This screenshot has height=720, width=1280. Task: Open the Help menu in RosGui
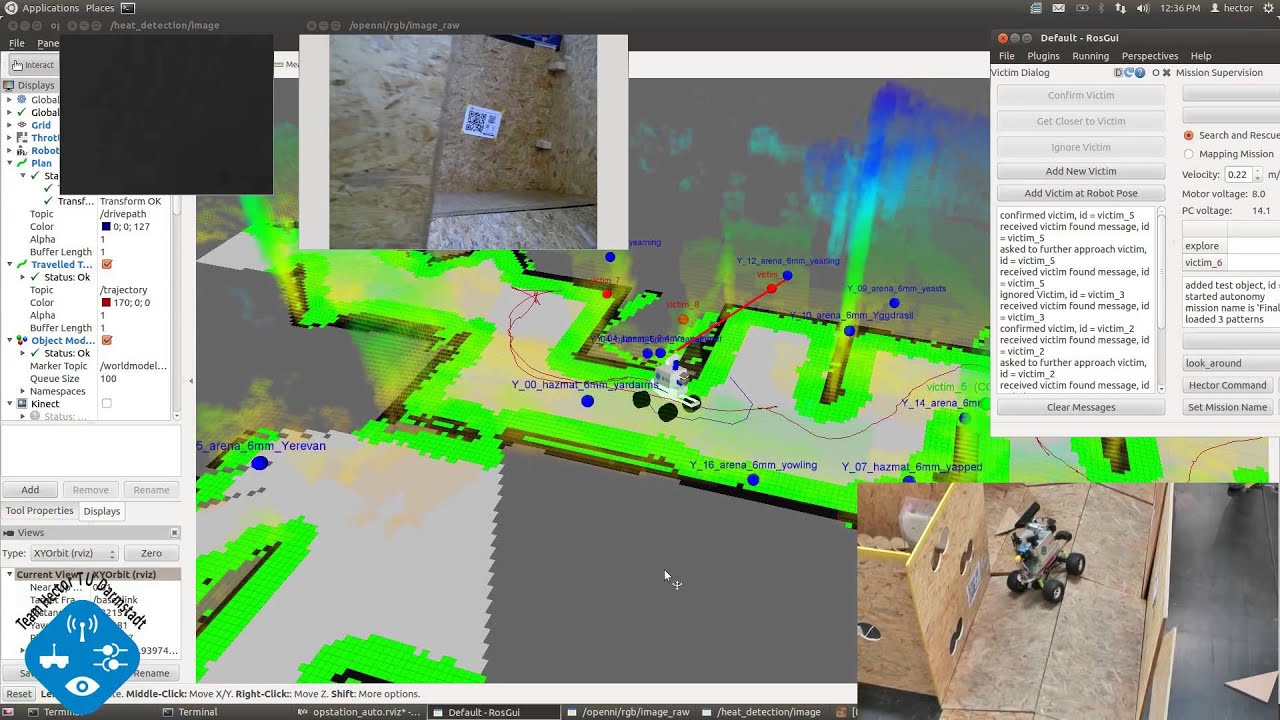pyautogui.click(x=1201, y=56)
